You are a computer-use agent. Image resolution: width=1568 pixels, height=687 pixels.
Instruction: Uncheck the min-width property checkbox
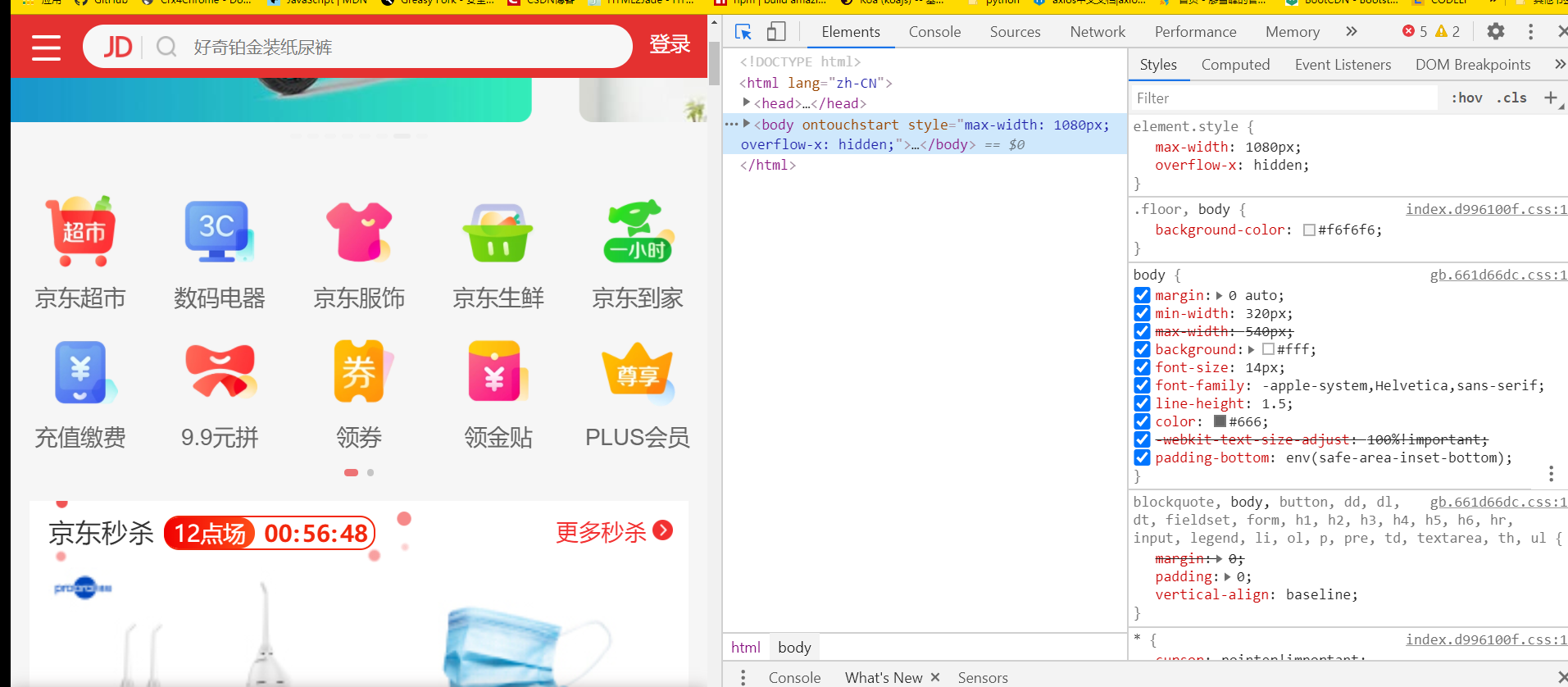(x=1142, y=313)
